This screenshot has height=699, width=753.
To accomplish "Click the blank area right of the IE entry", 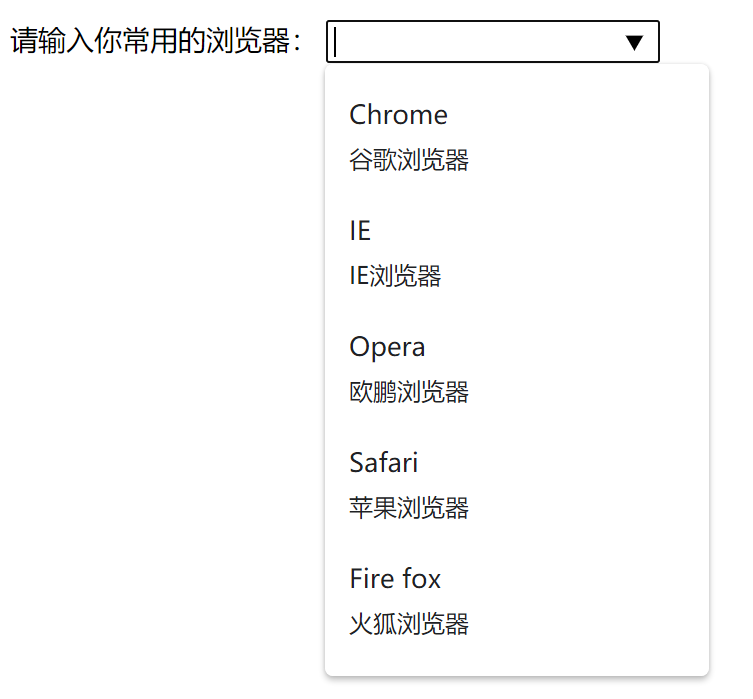I will pyautogui.click(x=576, y=253).
